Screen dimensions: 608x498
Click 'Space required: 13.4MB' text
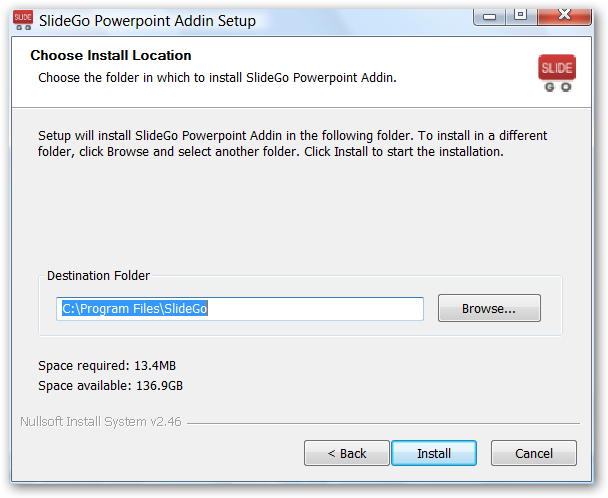tap(107, 366)
